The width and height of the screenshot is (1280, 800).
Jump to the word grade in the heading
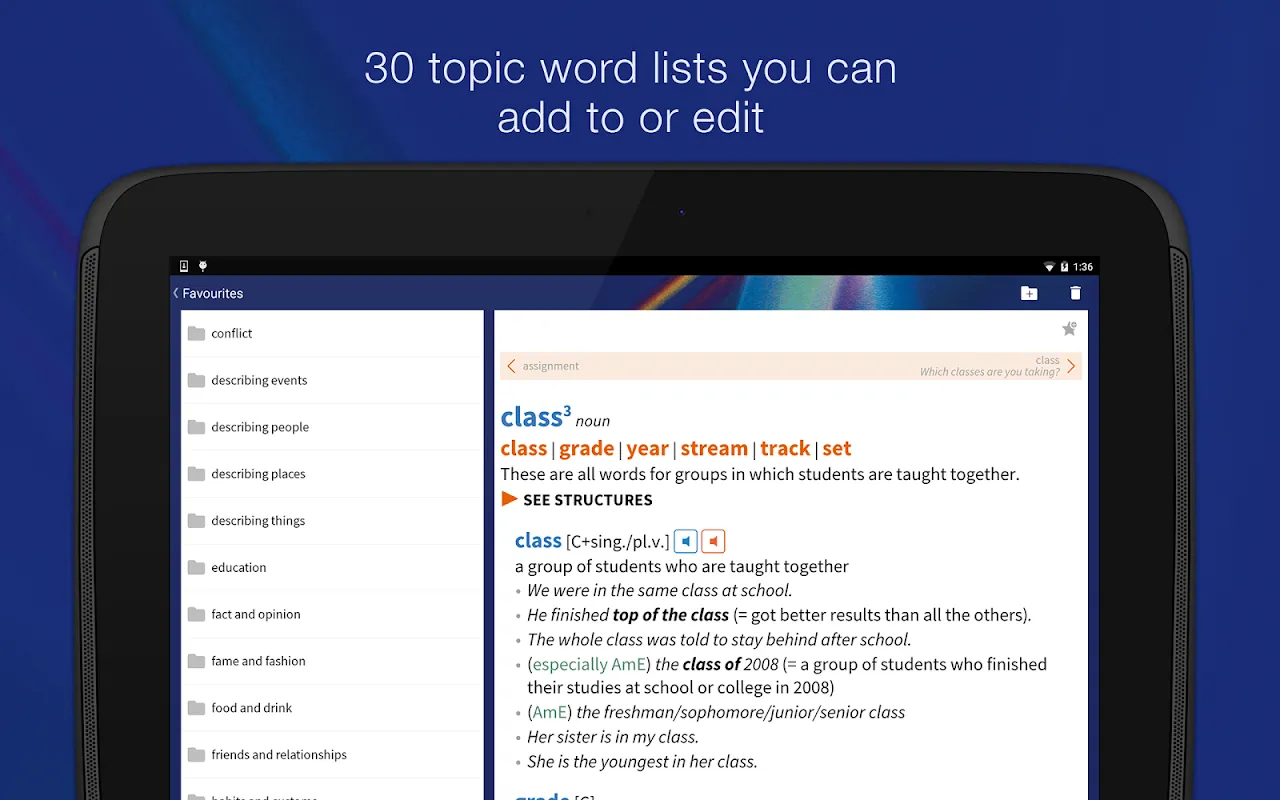pos(586,449)
